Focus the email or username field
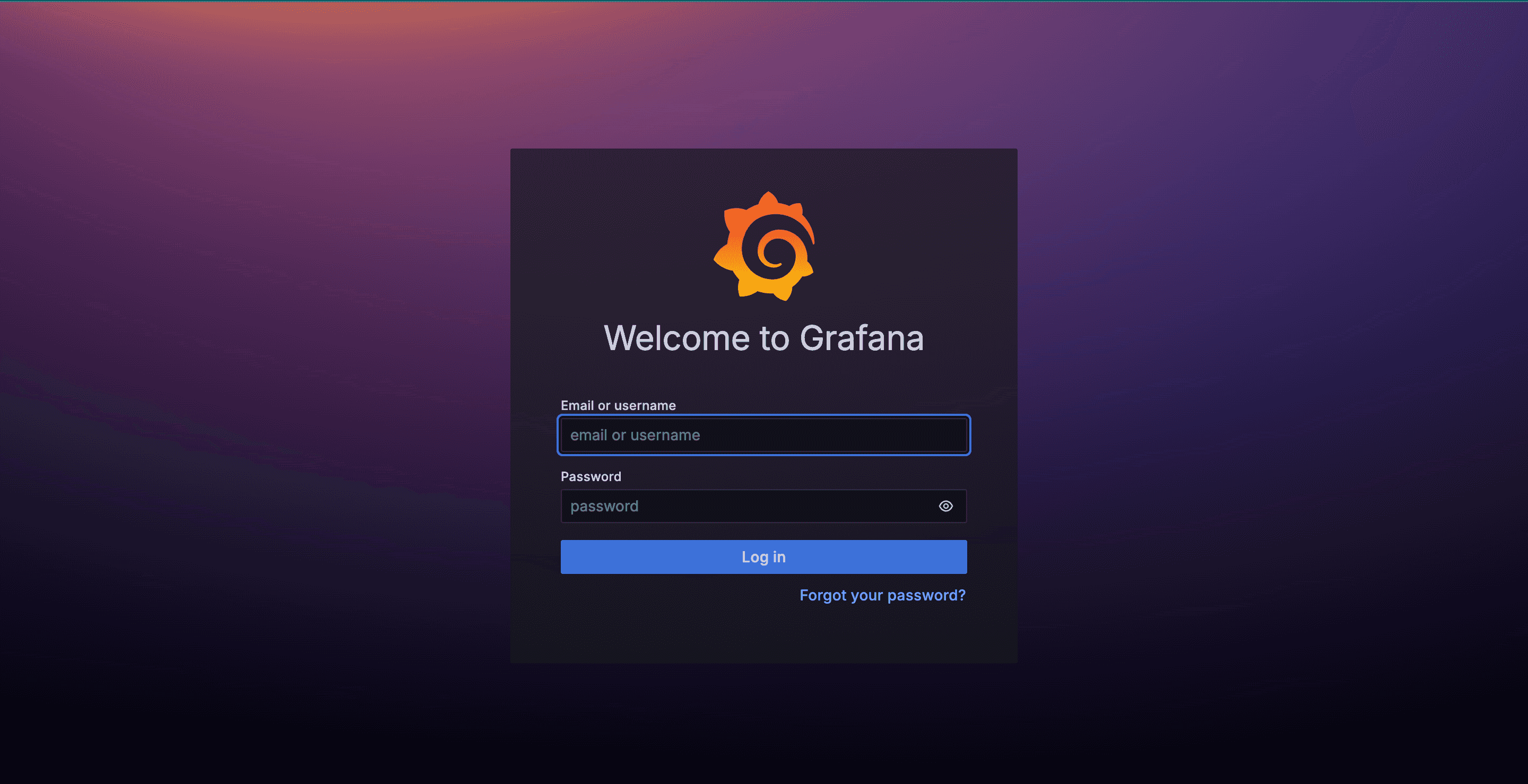 pyautogui.click(x=764, y=434)
